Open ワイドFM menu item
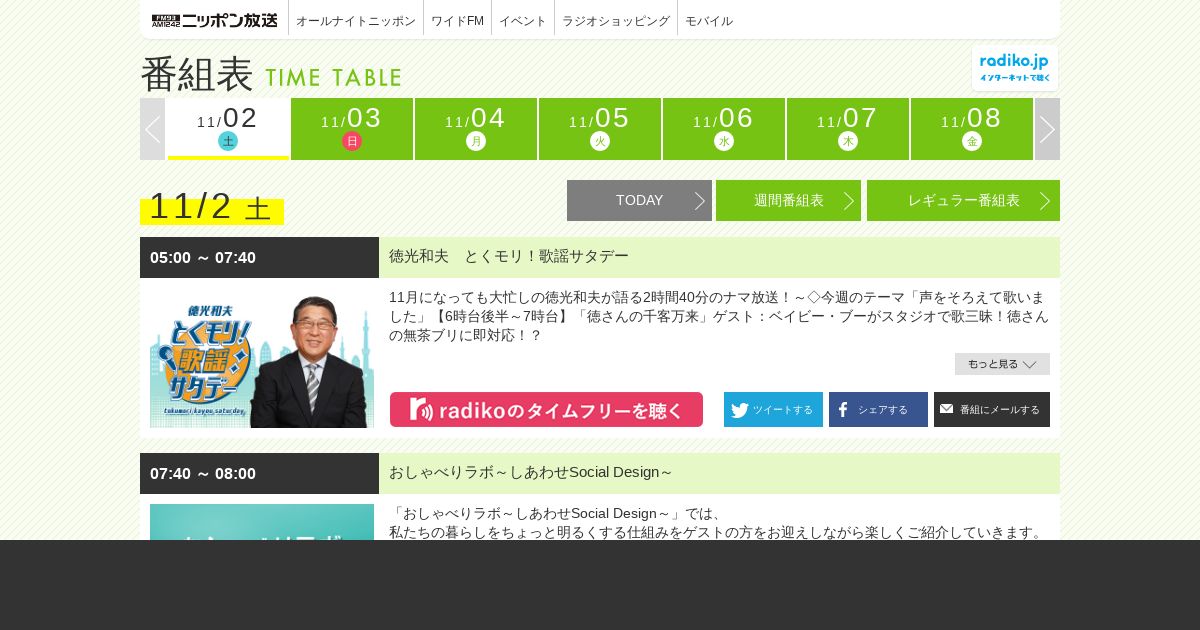 pyautogui.click(x=457, y=20)
